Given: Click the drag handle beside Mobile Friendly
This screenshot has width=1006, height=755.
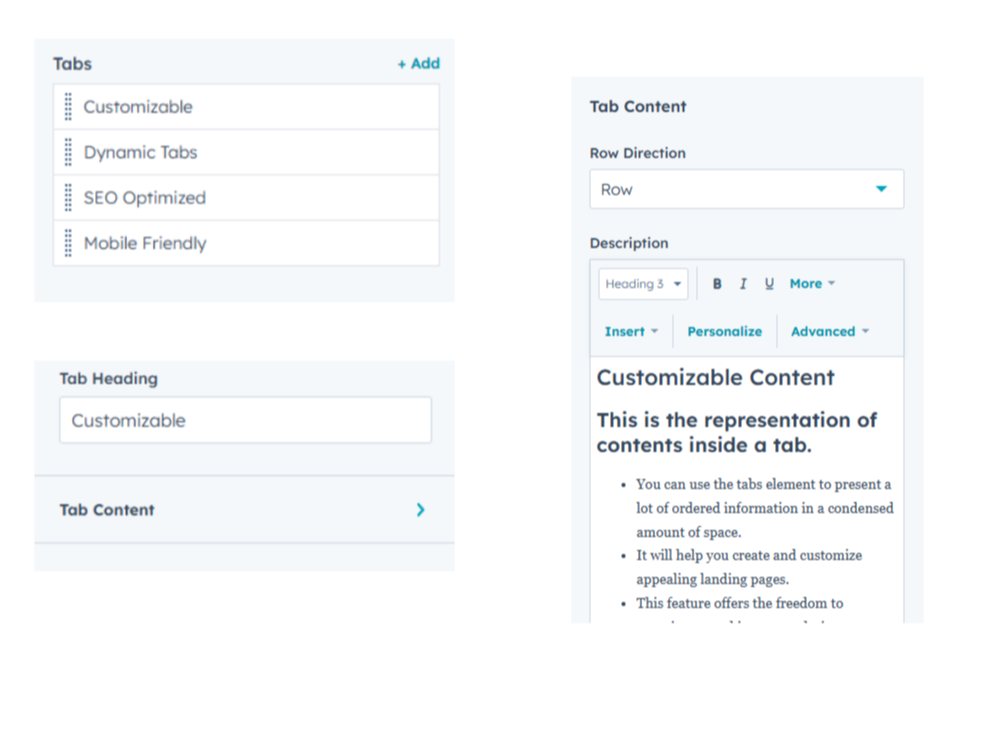Looking at the screenshot, I should click(x=68, y=243).
